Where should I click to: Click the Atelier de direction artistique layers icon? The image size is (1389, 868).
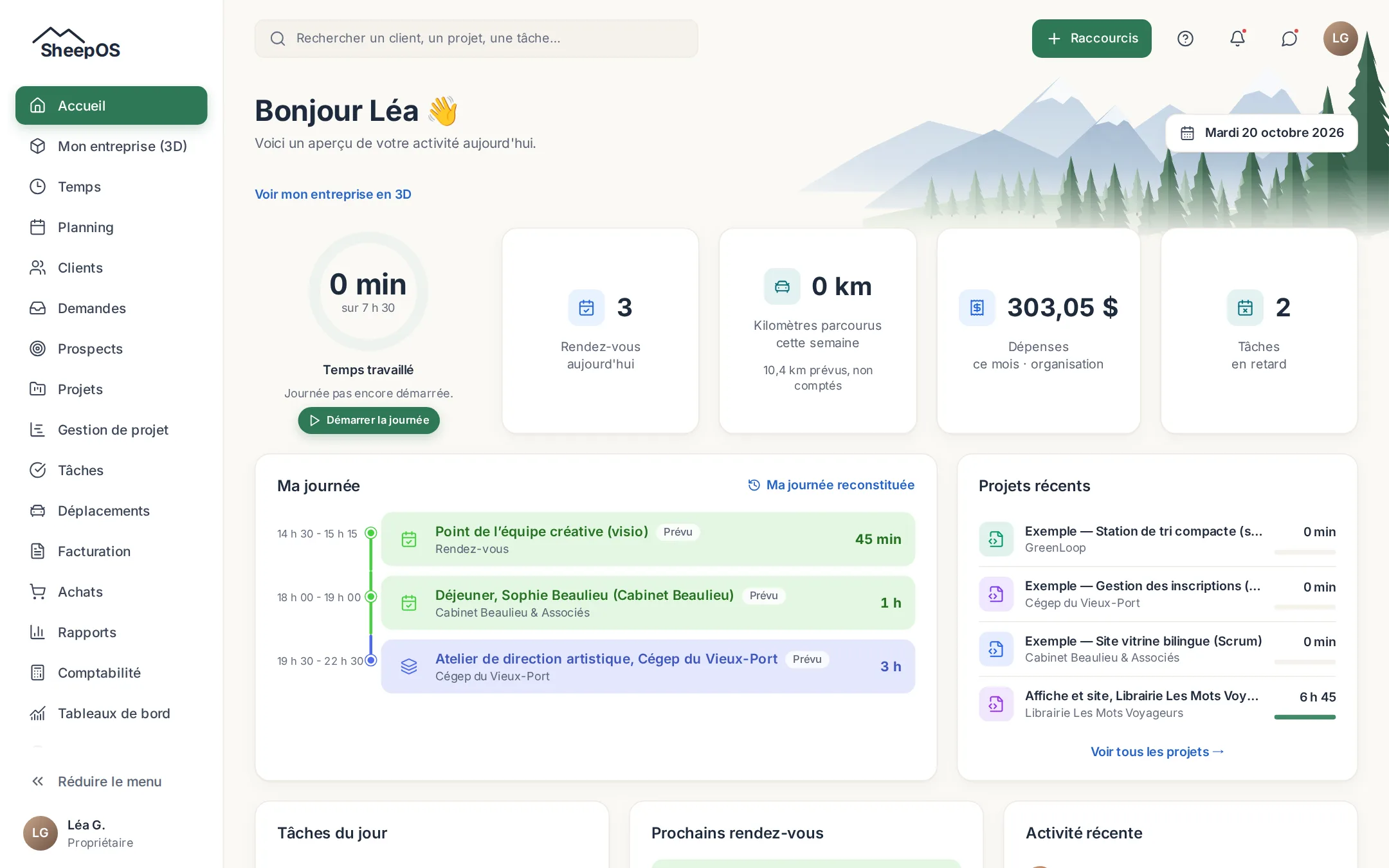pyautogui.click(x=409, y=667)
